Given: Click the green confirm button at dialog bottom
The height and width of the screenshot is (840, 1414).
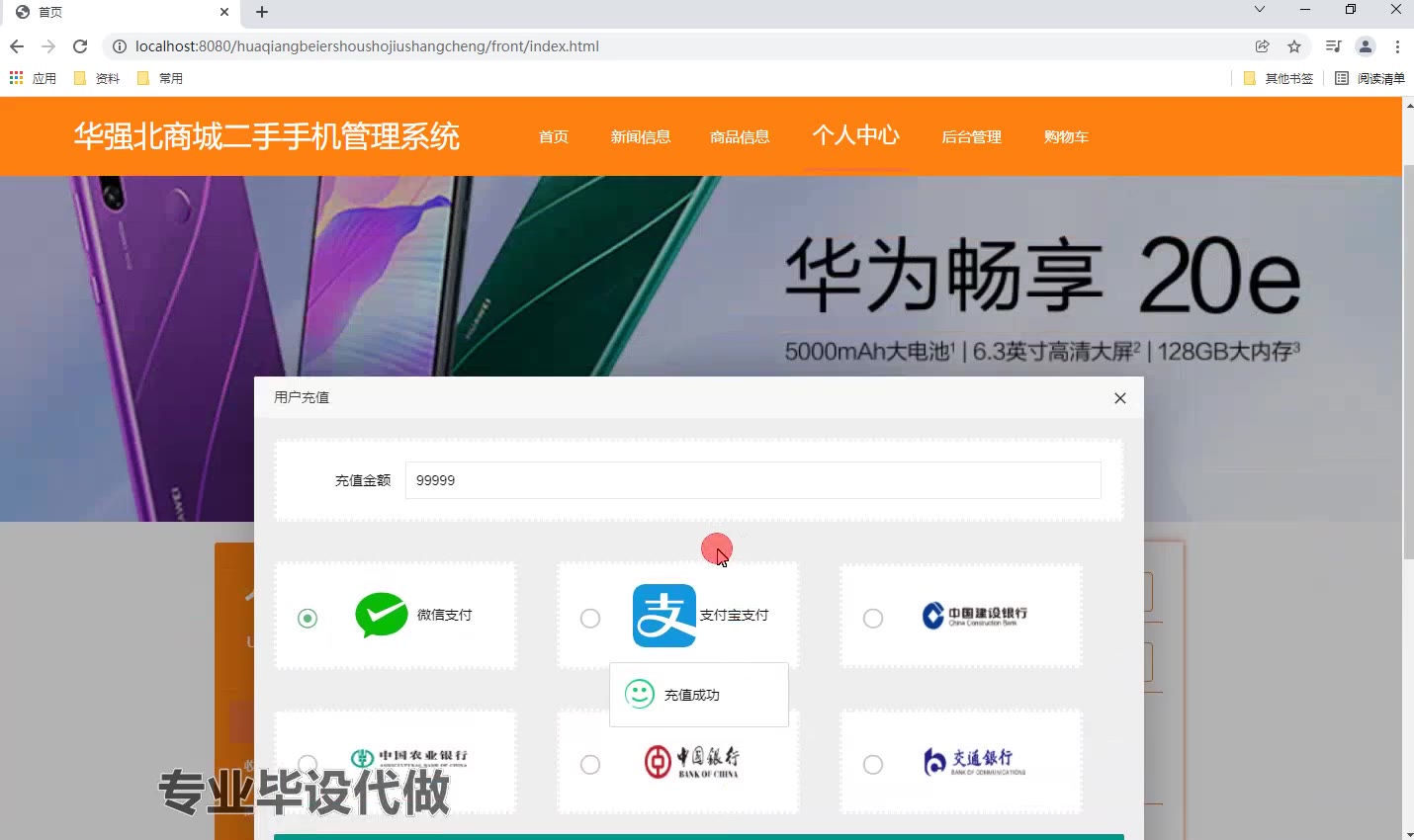Looking at the screenshot, I should tap(699, 837).
